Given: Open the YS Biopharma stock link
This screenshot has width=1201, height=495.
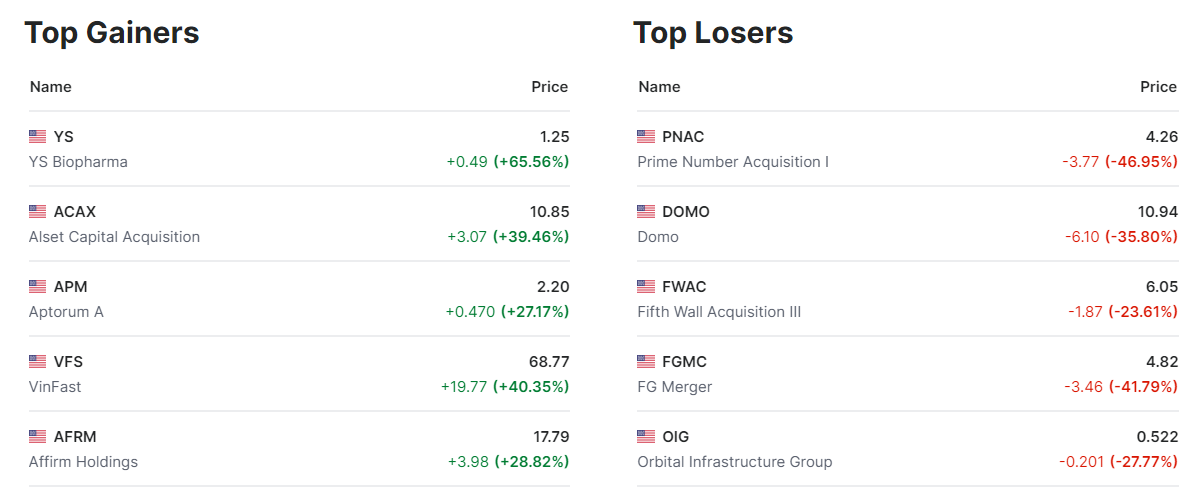Looking at the screenshot, I should tap(78, 162).
